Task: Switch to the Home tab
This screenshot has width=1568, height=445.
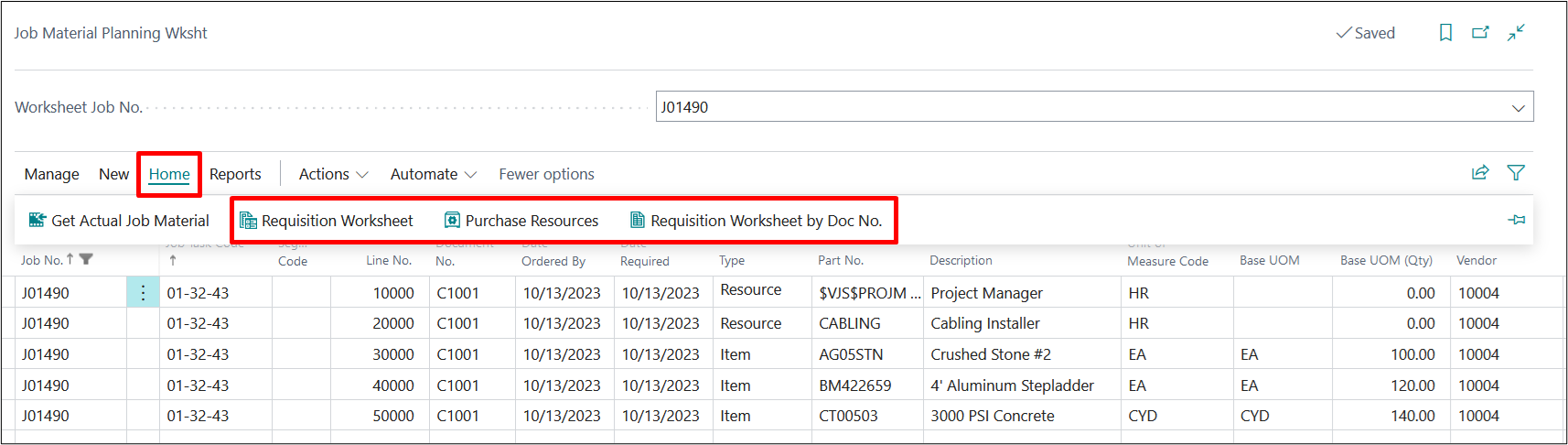Action: tap(169, 174)
